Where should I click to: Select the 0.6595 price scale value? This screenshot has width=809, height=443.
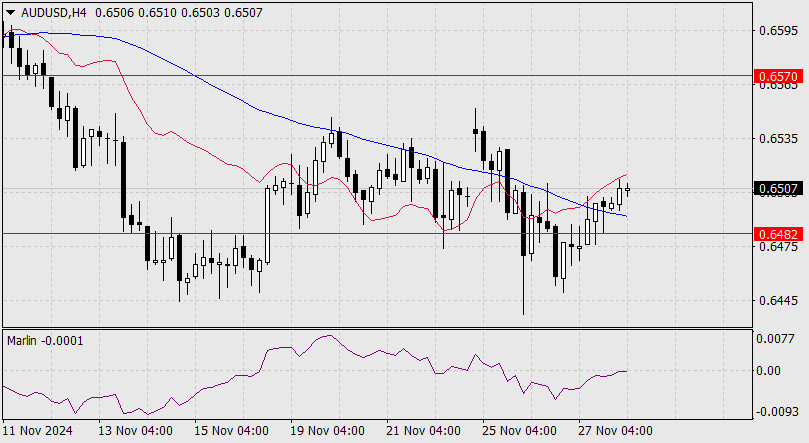pos(778,30)
